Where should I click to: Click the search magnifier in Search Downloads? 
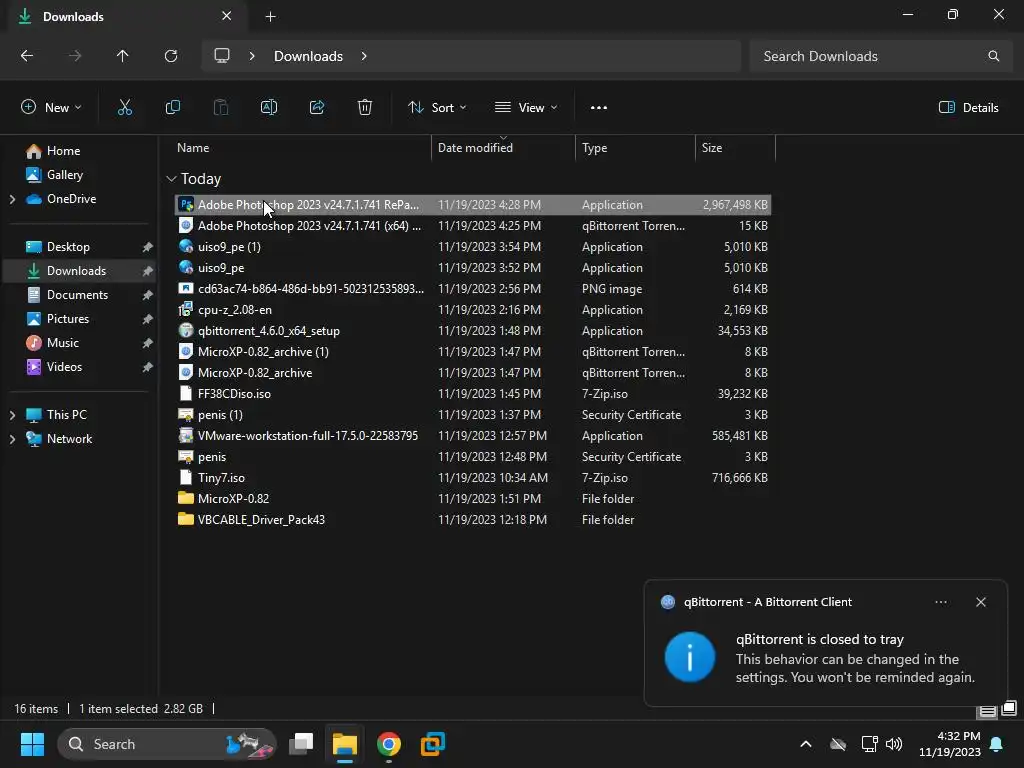click(993, 56)
